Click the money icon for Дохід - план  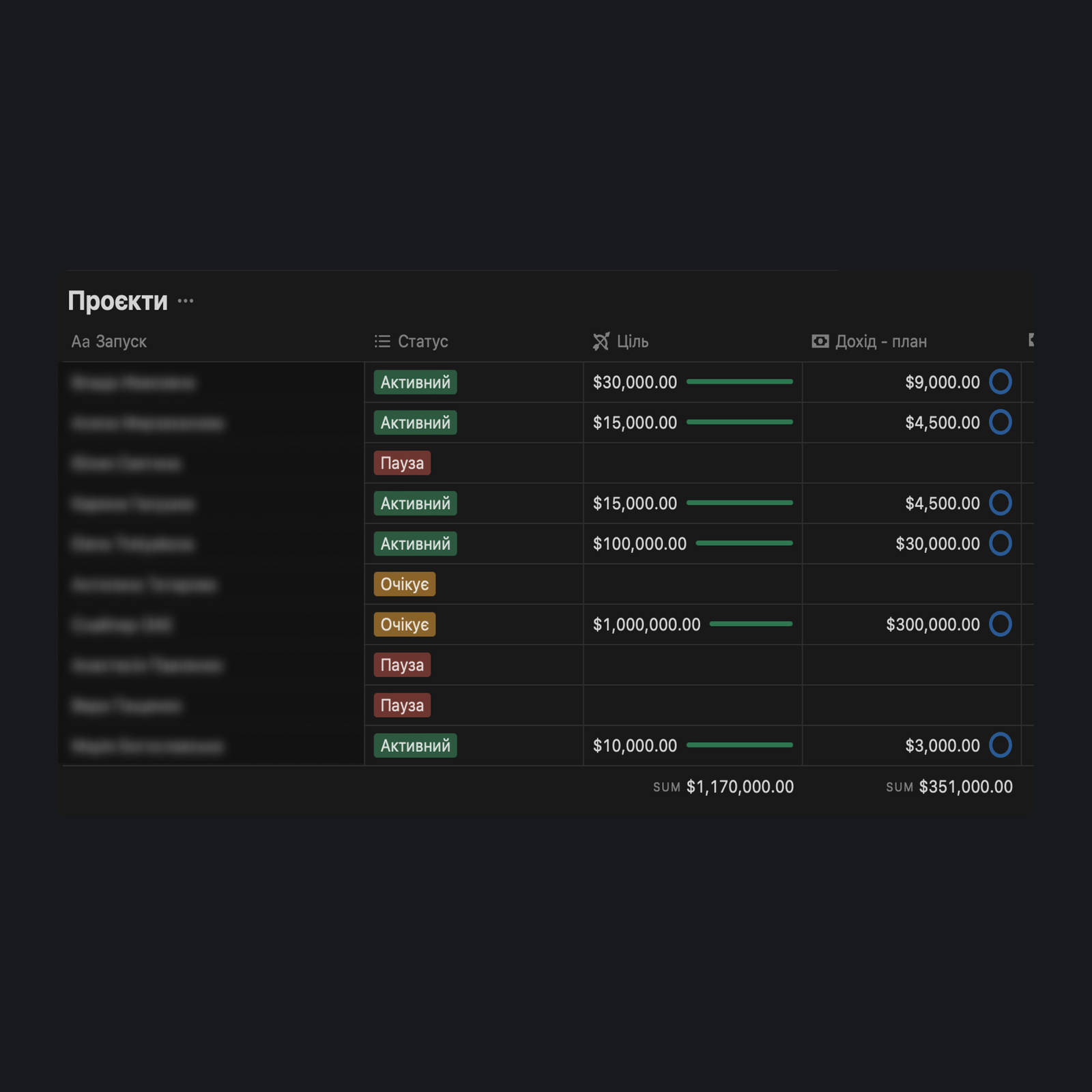coord(820,341)
